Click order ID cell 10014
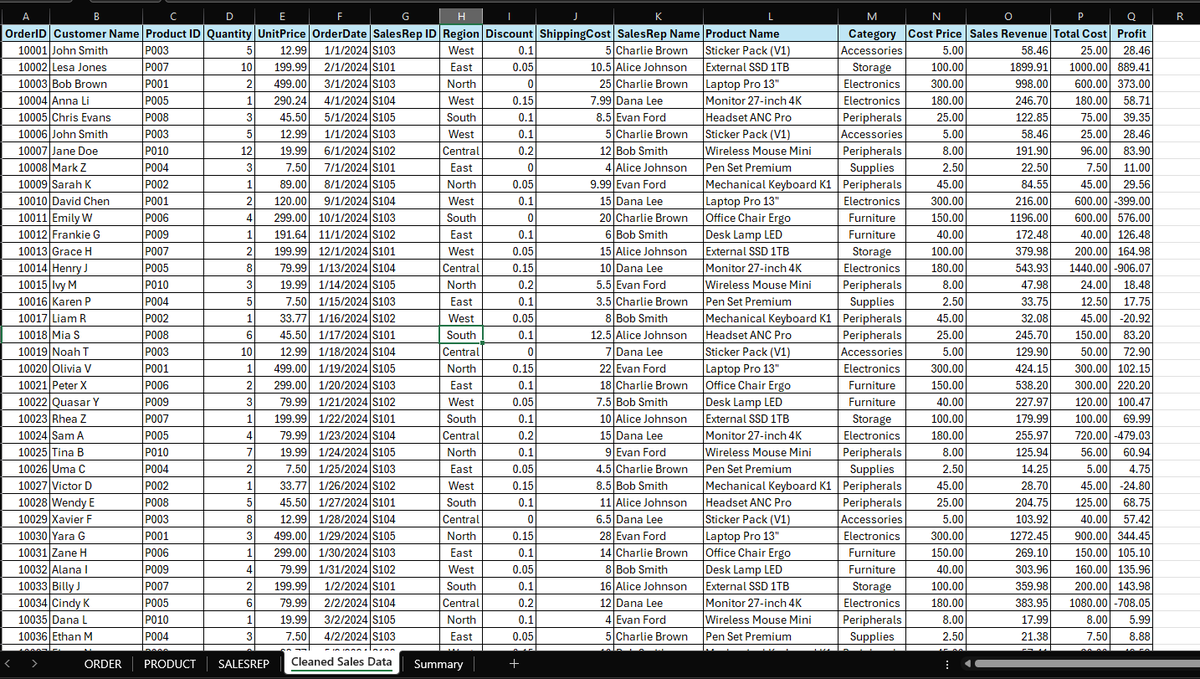Image resolution: width=1200 pixels, height=679 pixels. (x=26, y=268)
